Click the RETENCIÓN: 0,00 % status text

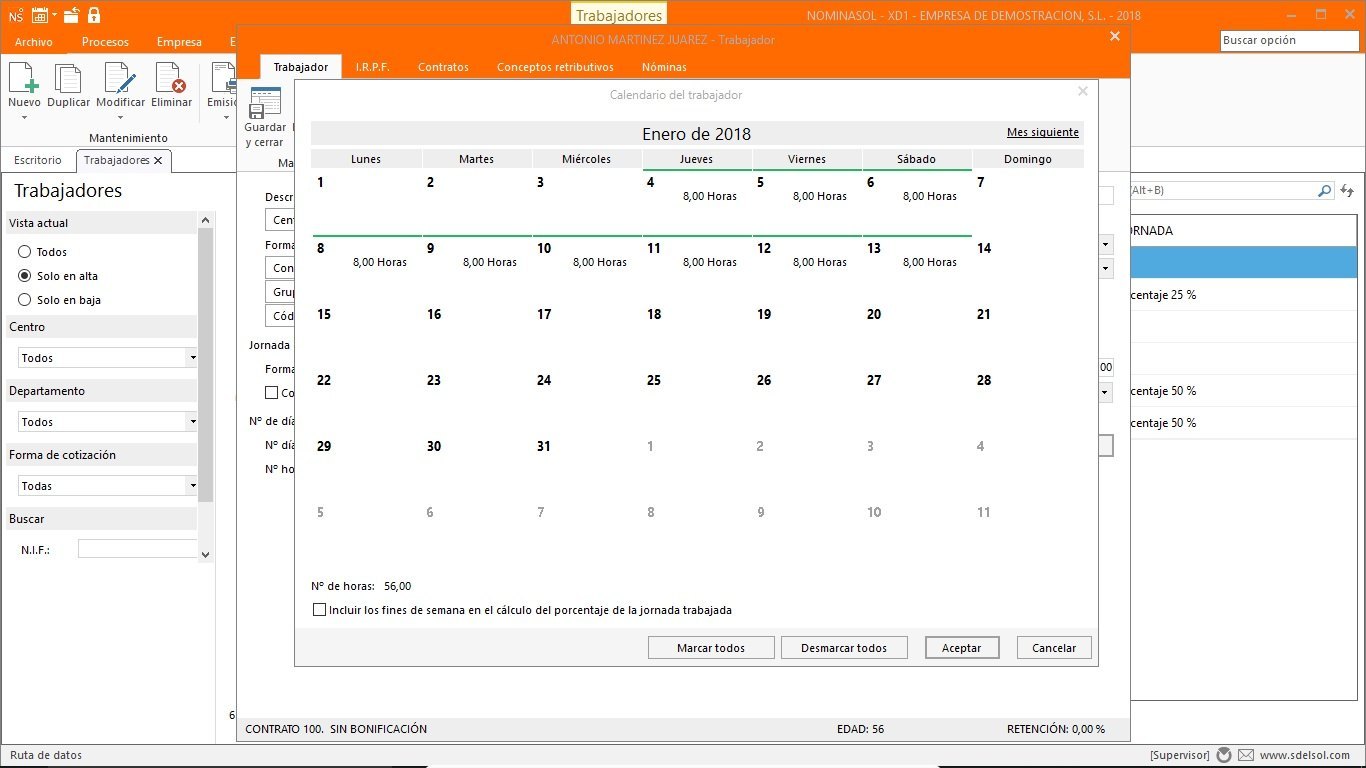pos(1056,729)
